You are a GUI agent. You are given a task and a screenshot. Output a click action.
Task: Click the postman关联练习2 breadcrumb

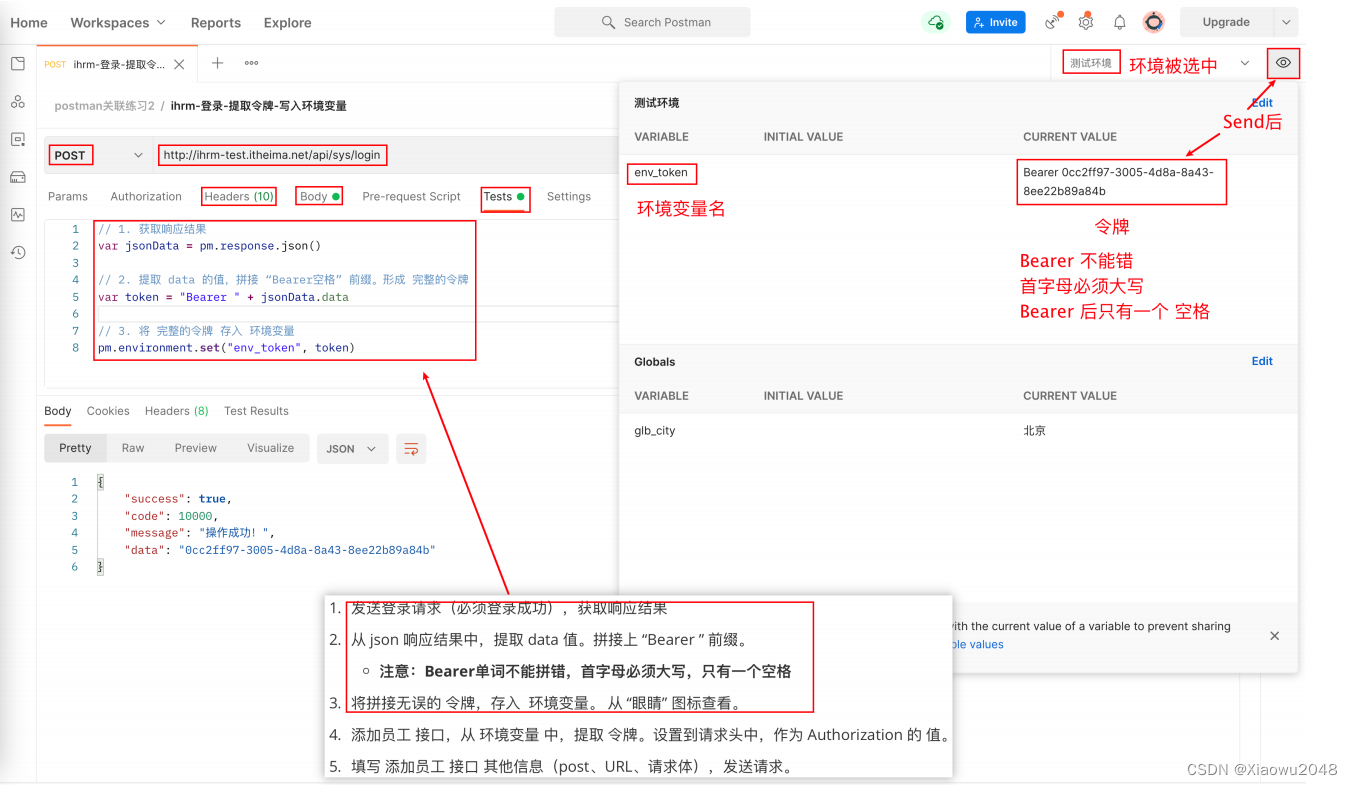[x=104, y=106]
